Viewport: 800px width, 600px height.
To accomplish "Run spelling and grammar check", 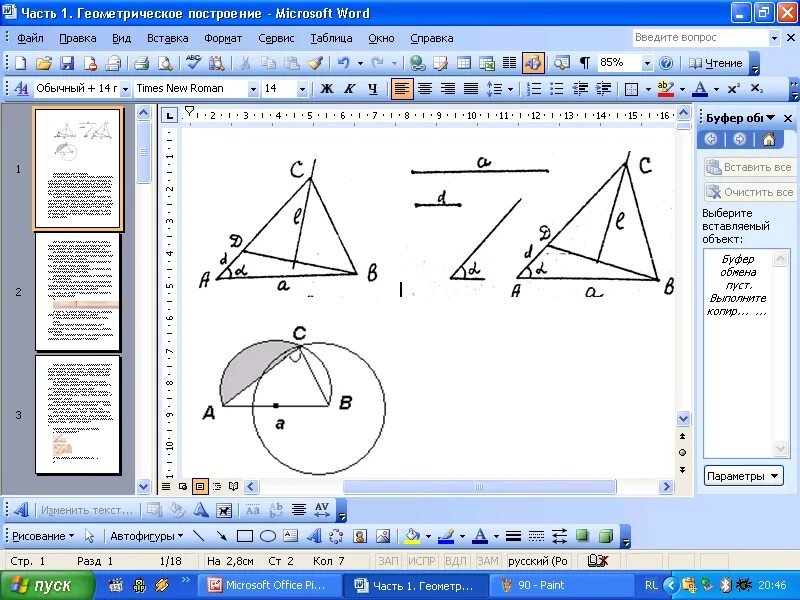I will 193,63.
